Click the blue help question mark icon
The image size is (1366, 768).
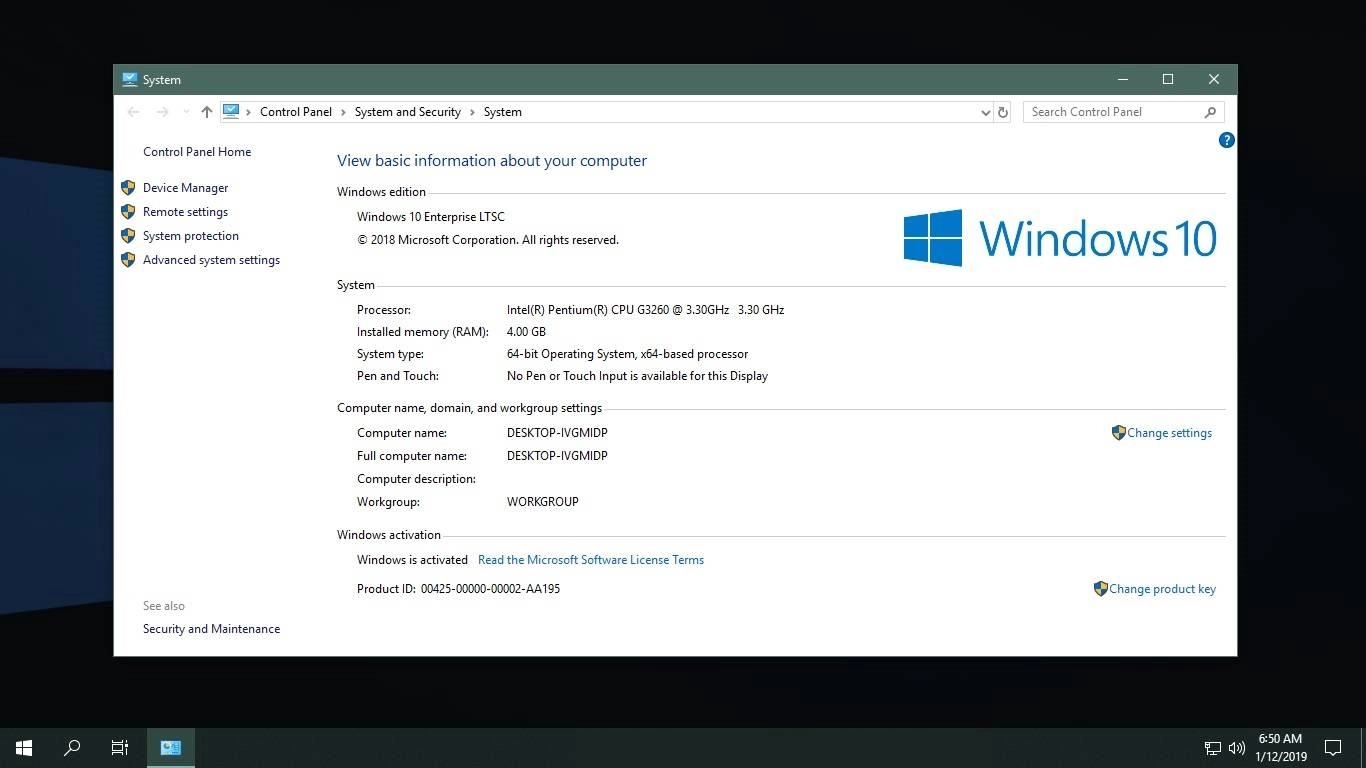point(1226,140)
